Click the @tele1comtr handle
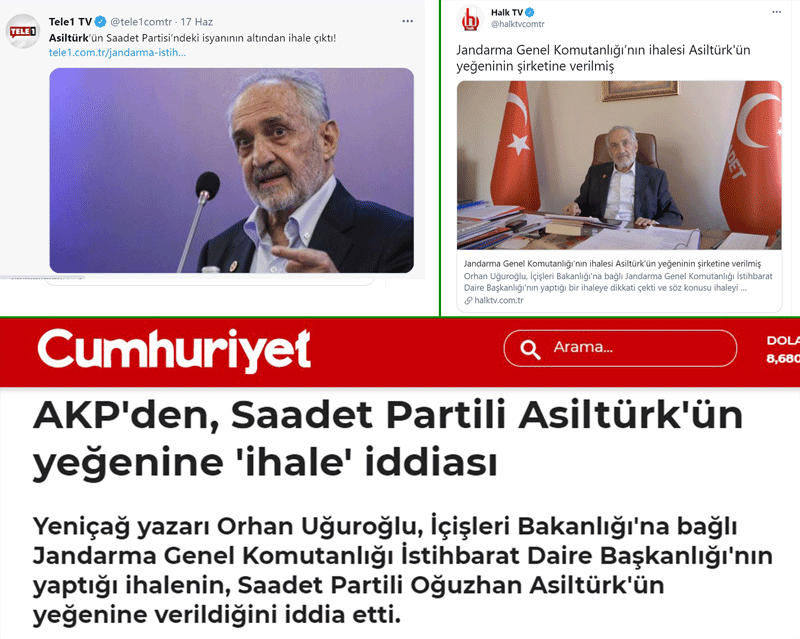The image size is (800, 639). [x=141, y=22]
